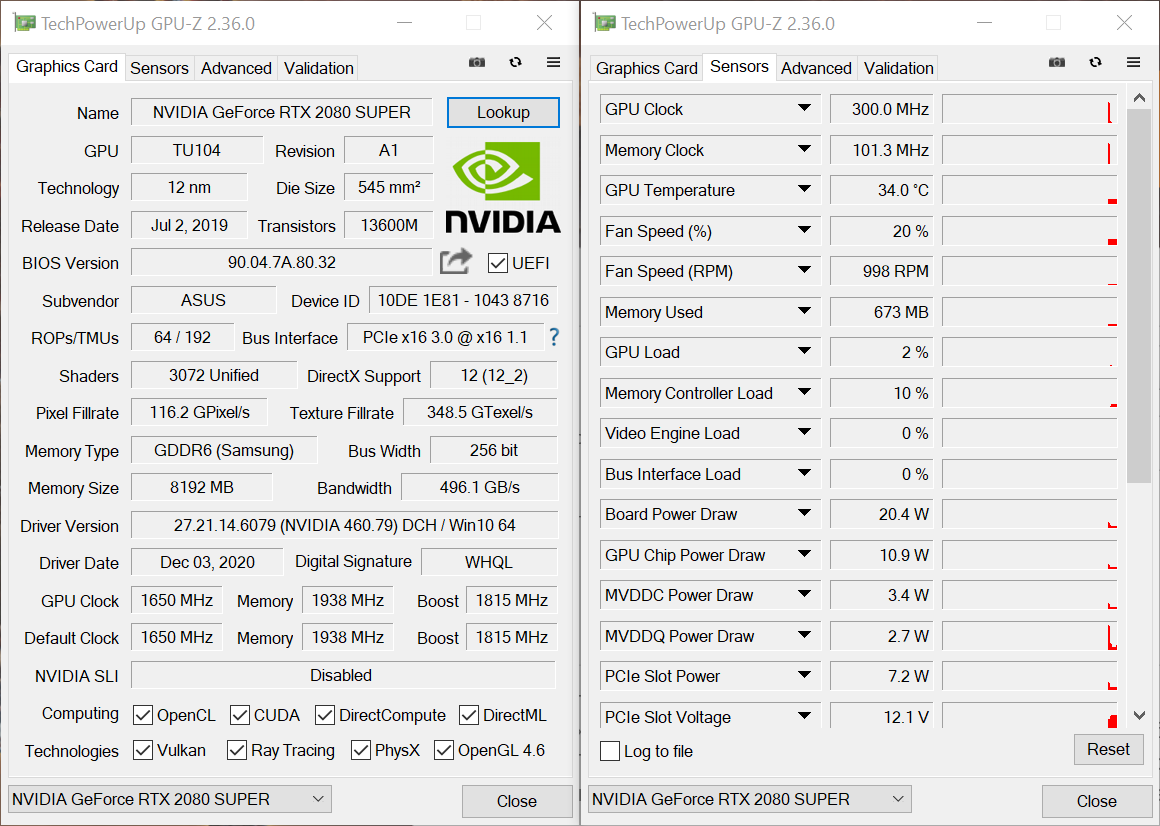Toggle the Ray Tracing checkbox
Image resolution: width=1160 pixels, height=826 pixels.
click(x=237, y=750)
